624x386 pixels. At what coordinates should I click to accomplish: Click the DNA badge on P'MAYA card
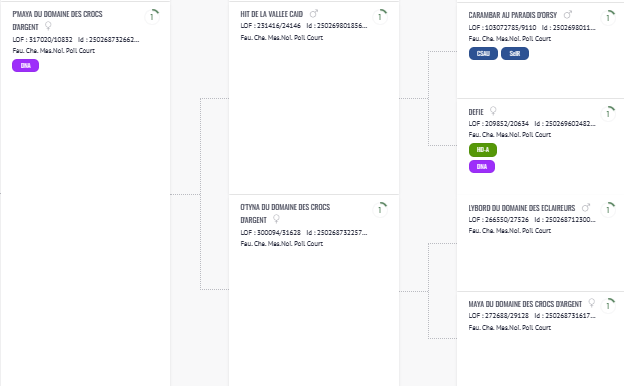point(25,66)
